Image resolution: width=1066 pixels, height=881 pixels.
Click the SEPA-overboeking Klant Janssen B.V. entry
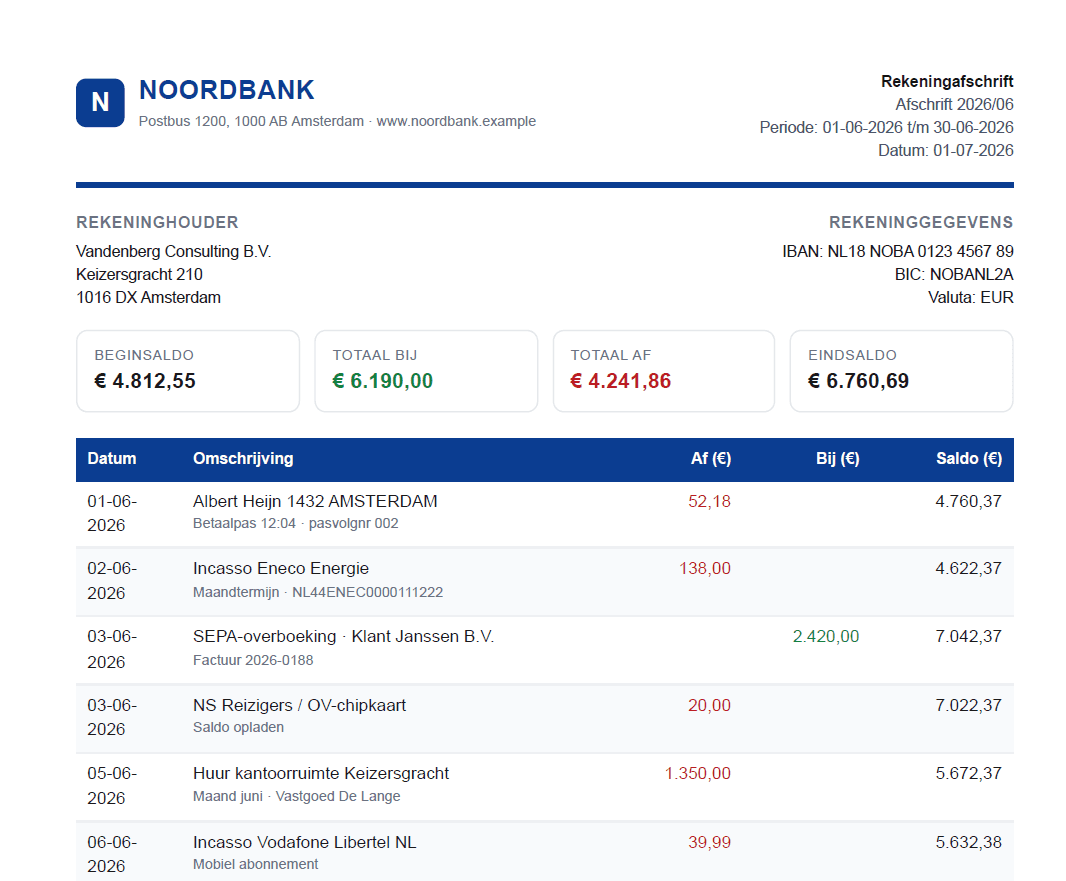click(x=343, y=637)
